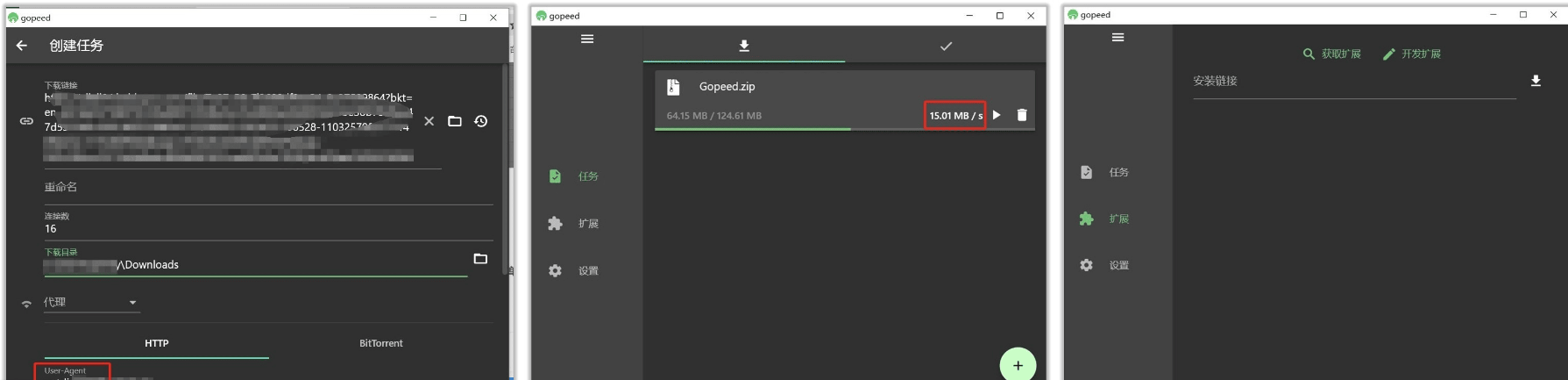
Task: Go back from the 创建任务 page
Action: pos(22,46)
